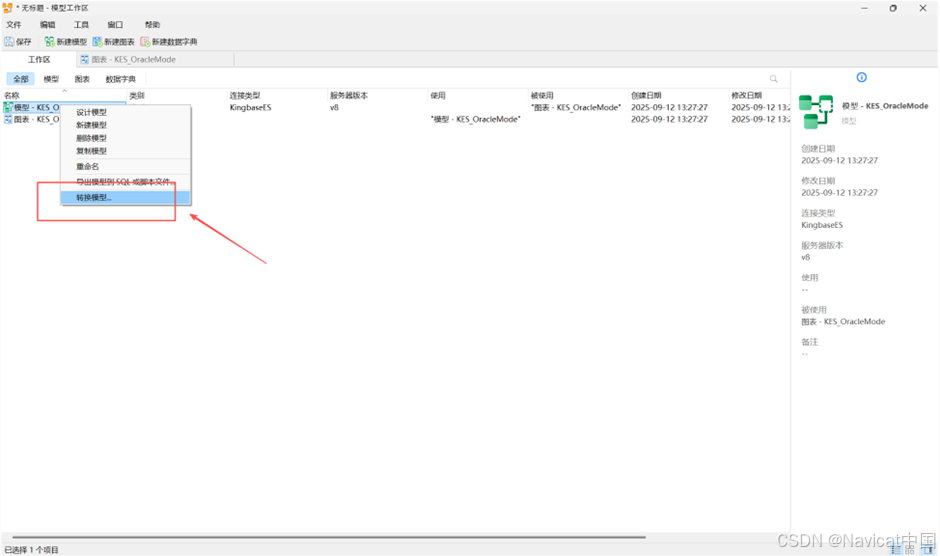Viewport: 940px width, 556px height.
Task: Sort by the 修改日期 column header
Action: 759,95
